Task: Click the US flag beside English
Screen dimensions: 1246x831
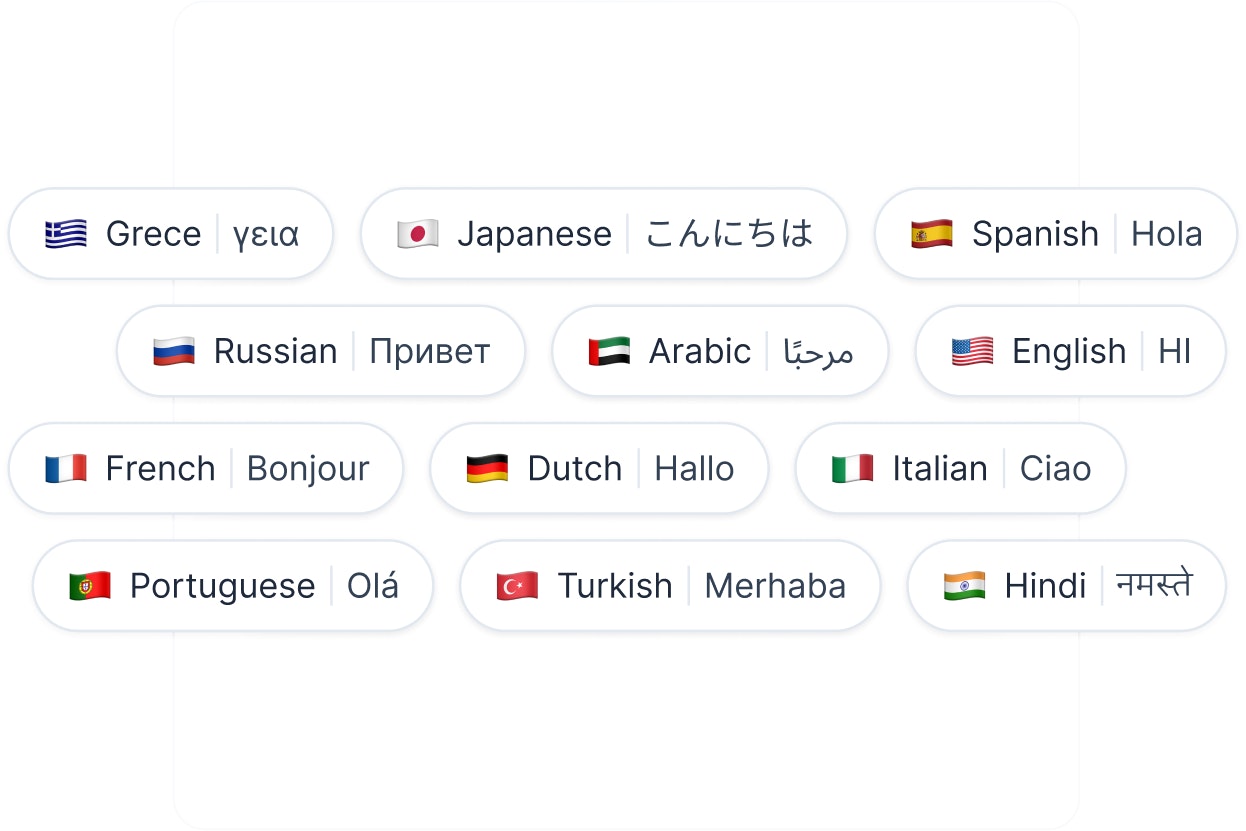Action: pos(972,351)
